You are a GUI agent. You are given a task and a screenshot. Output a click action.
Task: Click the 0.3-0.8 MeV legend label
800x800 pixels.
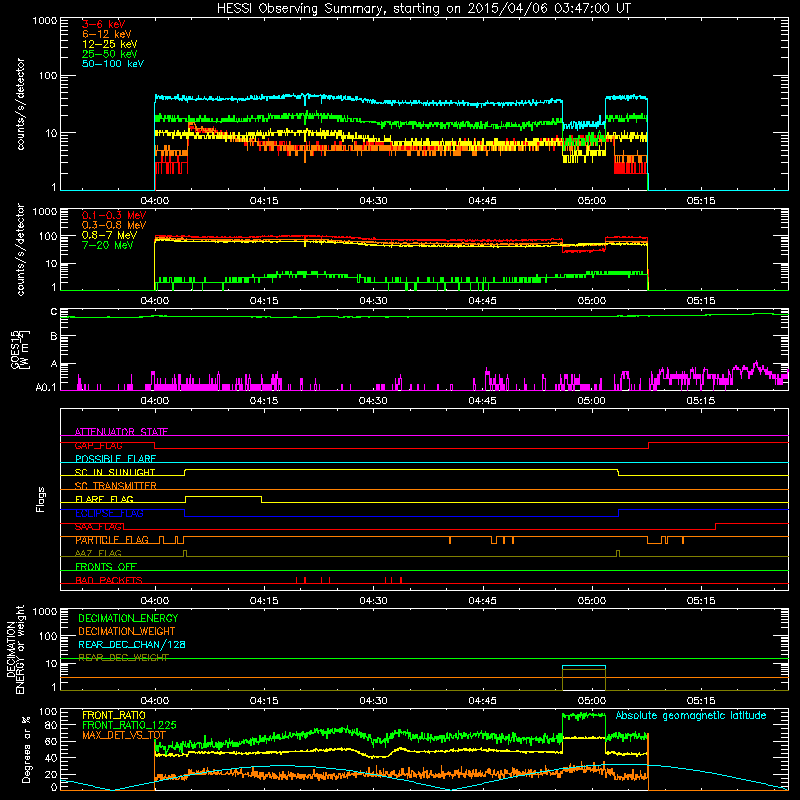point(114,225)
